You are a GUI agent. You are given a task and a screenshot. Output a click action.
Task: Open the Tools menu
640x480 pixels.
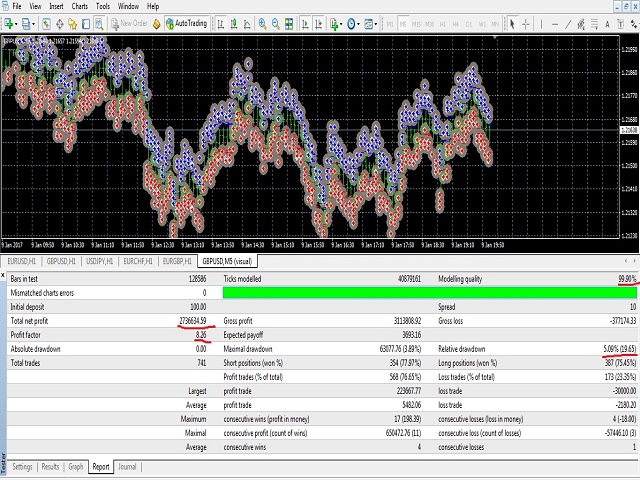103,6
